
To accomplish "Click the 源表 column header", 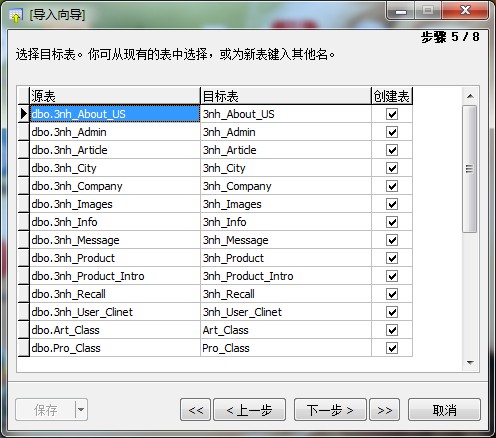I will 115,96.
